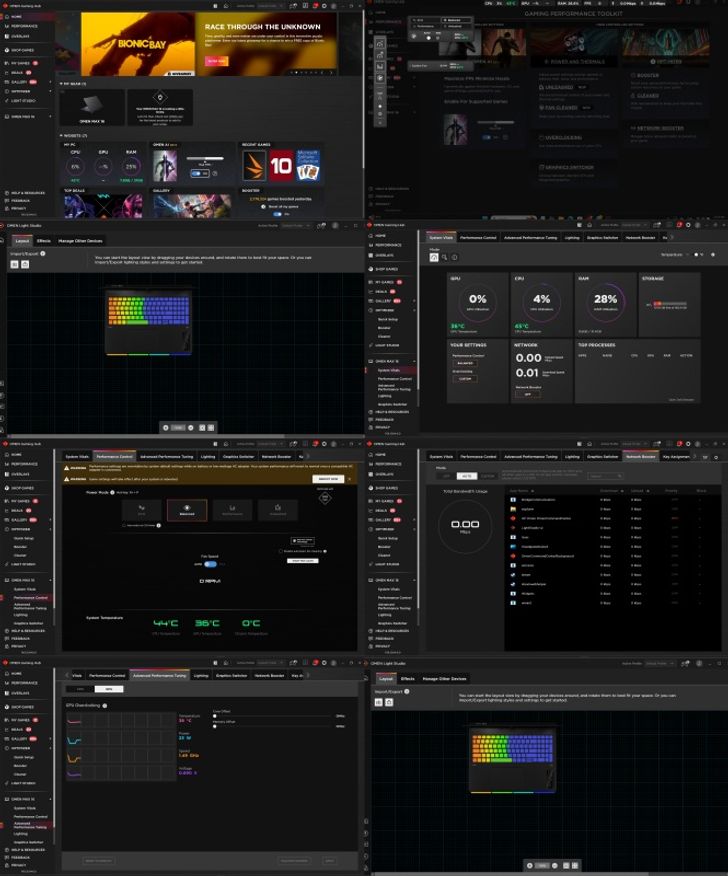
Task: Click the tab scroll-left arrow in the Advanced Performance Tuning window
Action: 67,675
